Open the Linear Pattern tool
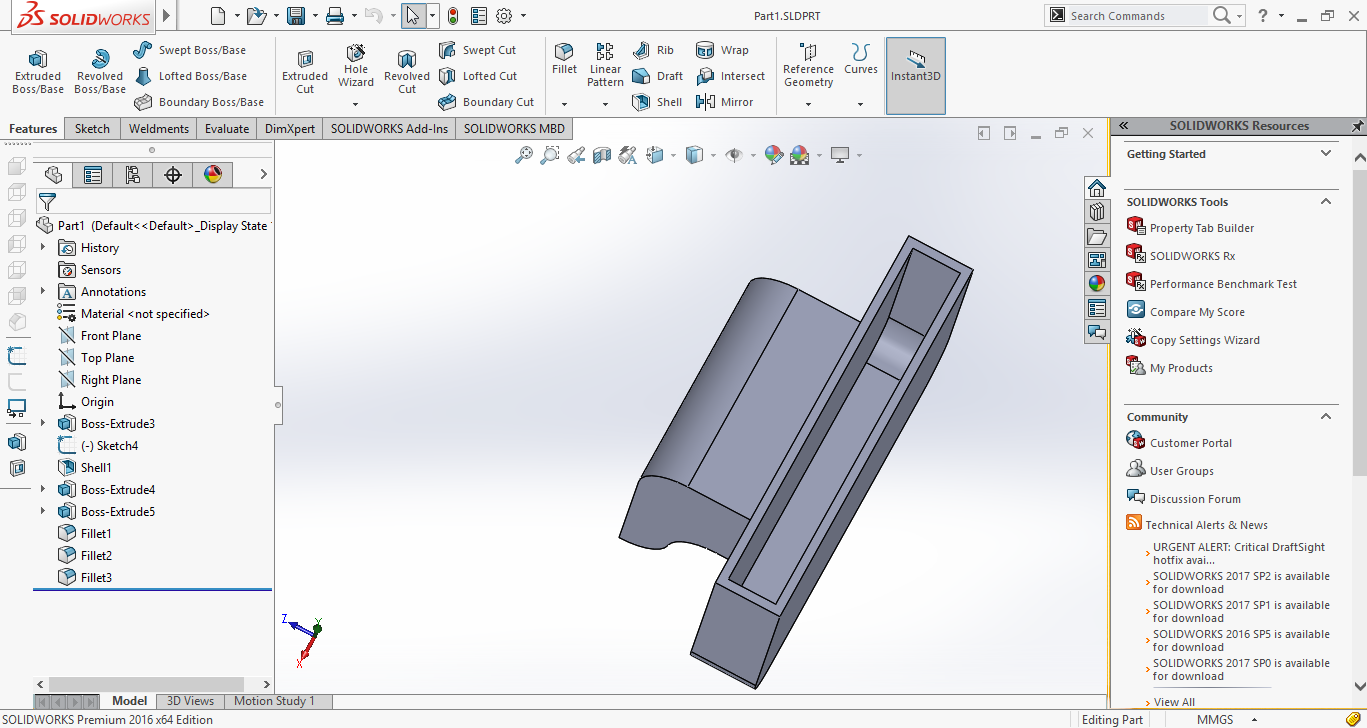Image resolution: width=1367 pixels, height=728 pixels. pyautogui.click(x=605, y=65)
